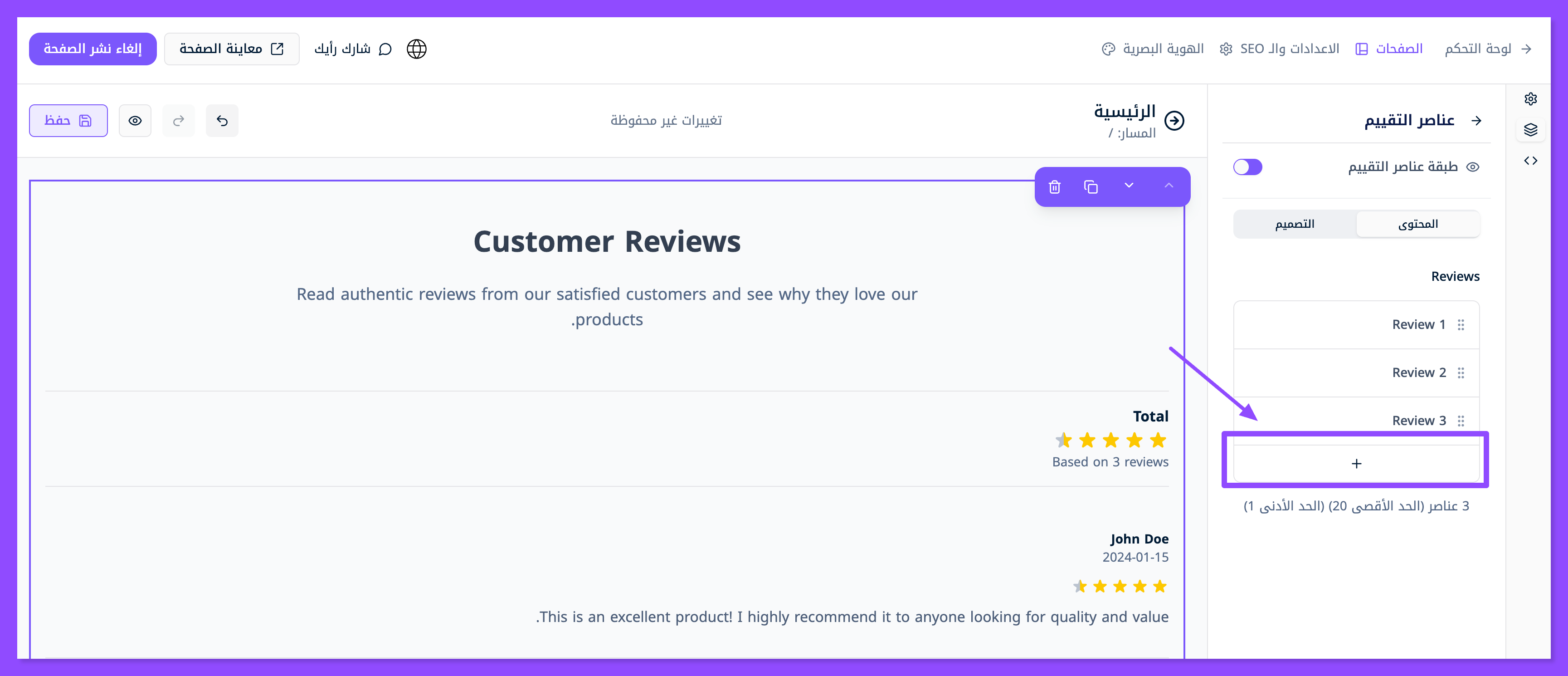
Task: Open the code brackets icon in sidebar
Action: click(x=1530, y=161)
